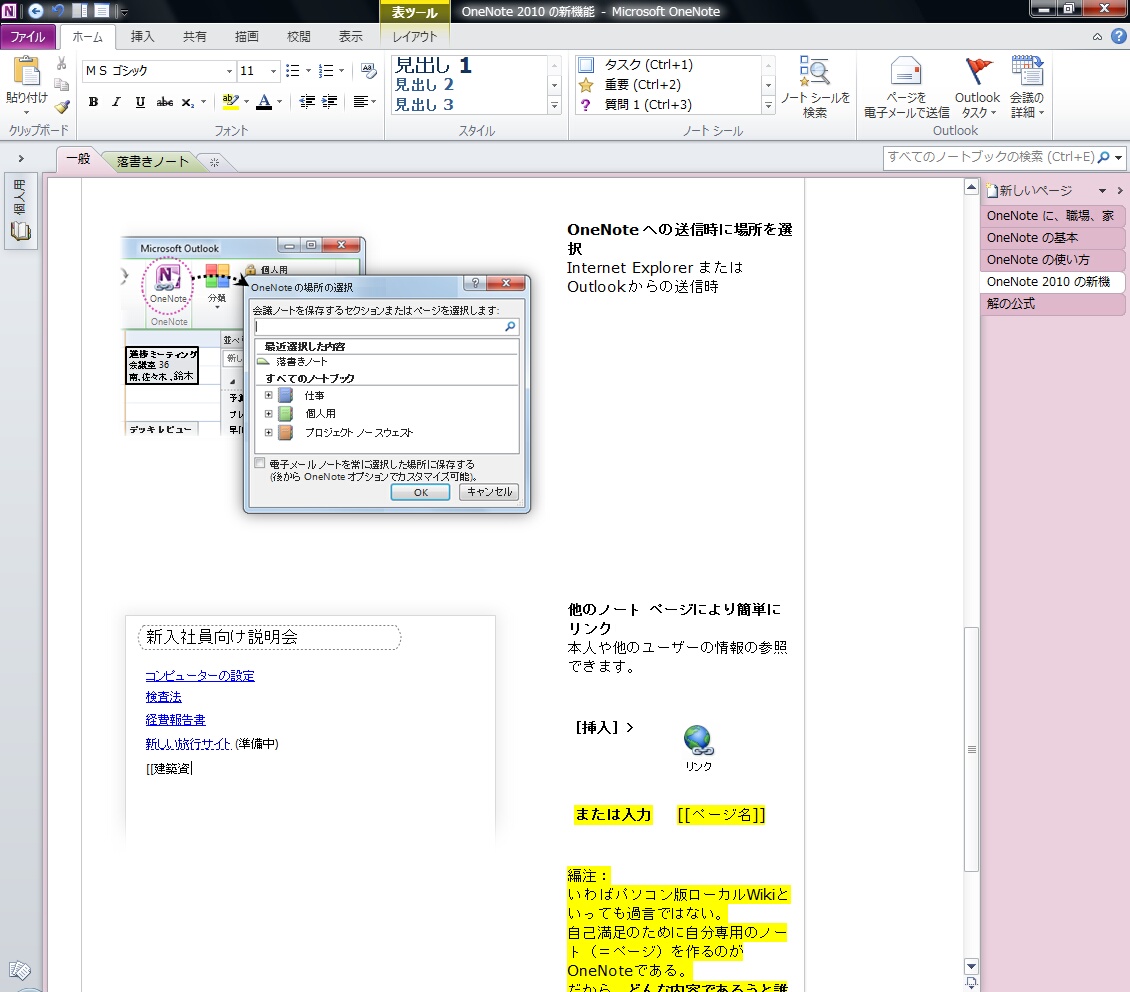Toggle Bold formatting
This screenshot has width=1130, height=992.
93,102
